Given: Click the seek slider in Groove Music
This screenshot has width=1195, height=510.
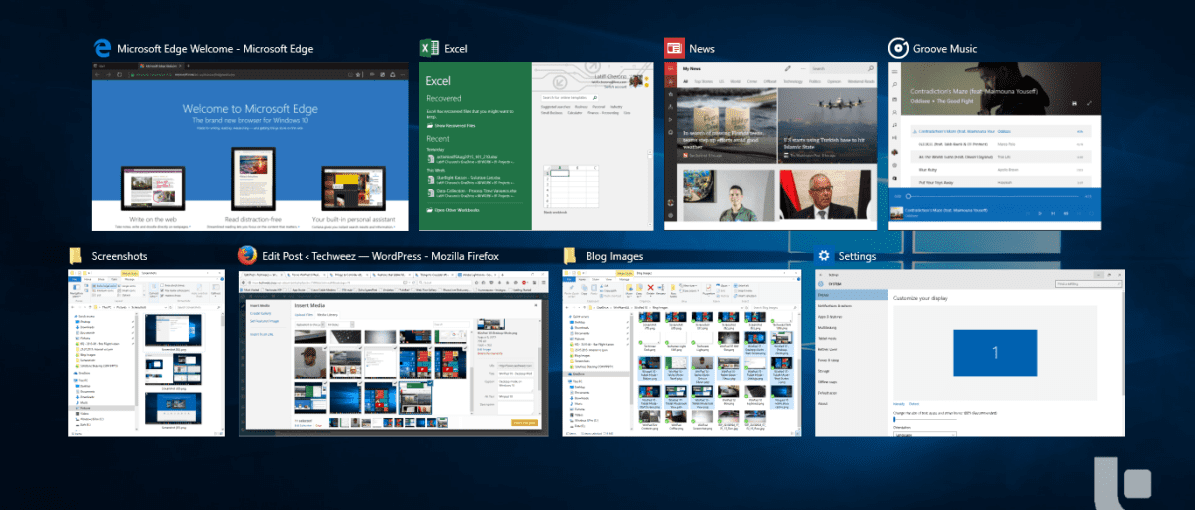Looking at the screenshot, I should 993,197.
